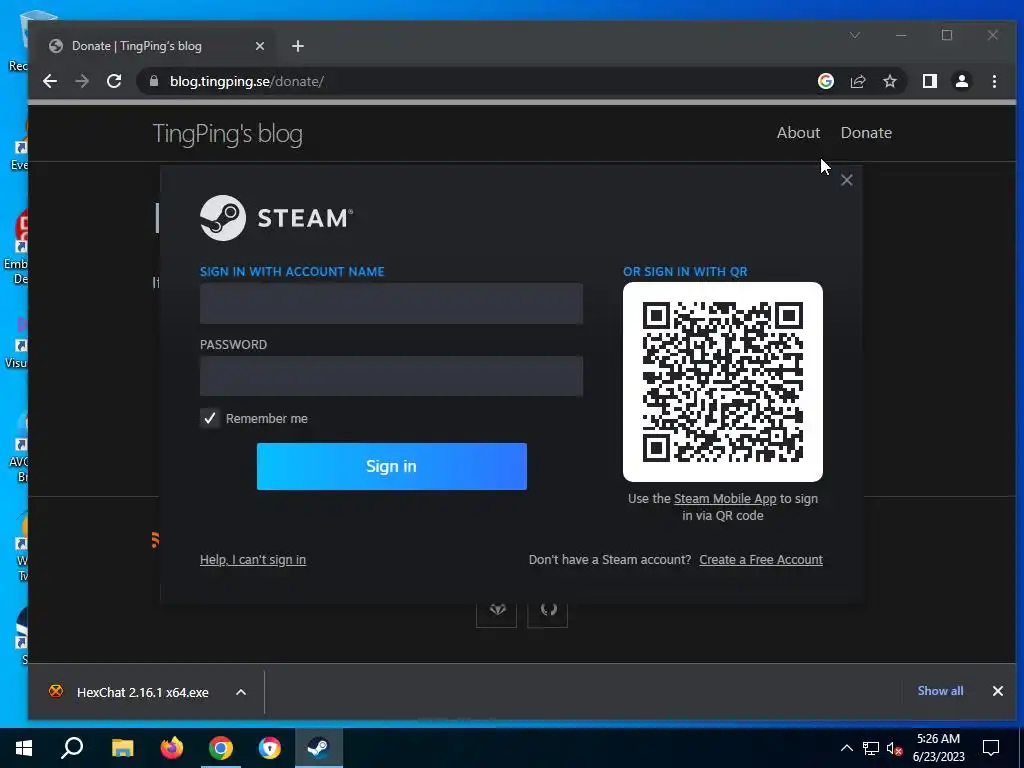Open the Steam Mobile App link
Image resolution: width=1024 pixels, height=768 pixels.
[x=725, y=498]
